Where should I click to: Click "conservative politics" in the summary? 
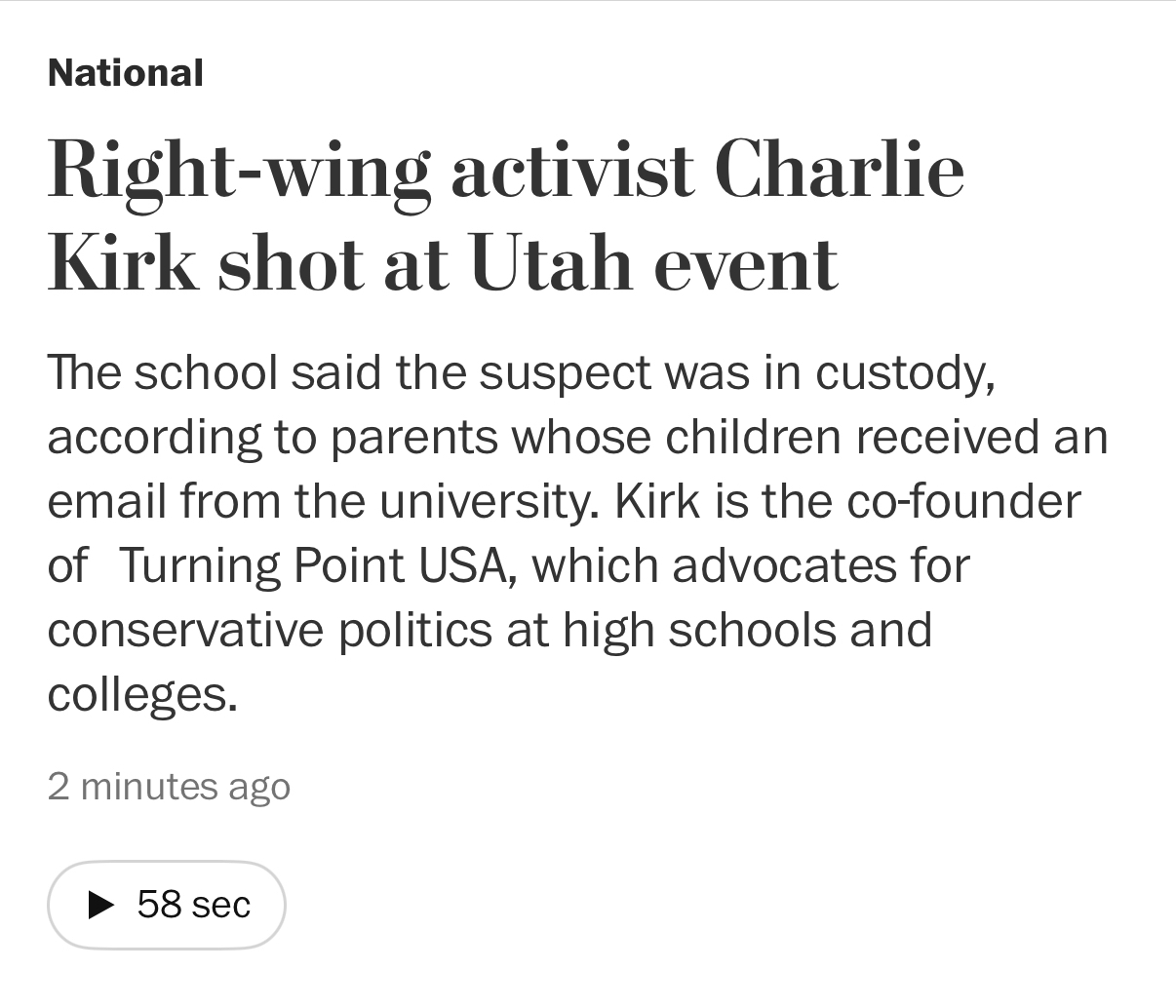coord(269,630)
